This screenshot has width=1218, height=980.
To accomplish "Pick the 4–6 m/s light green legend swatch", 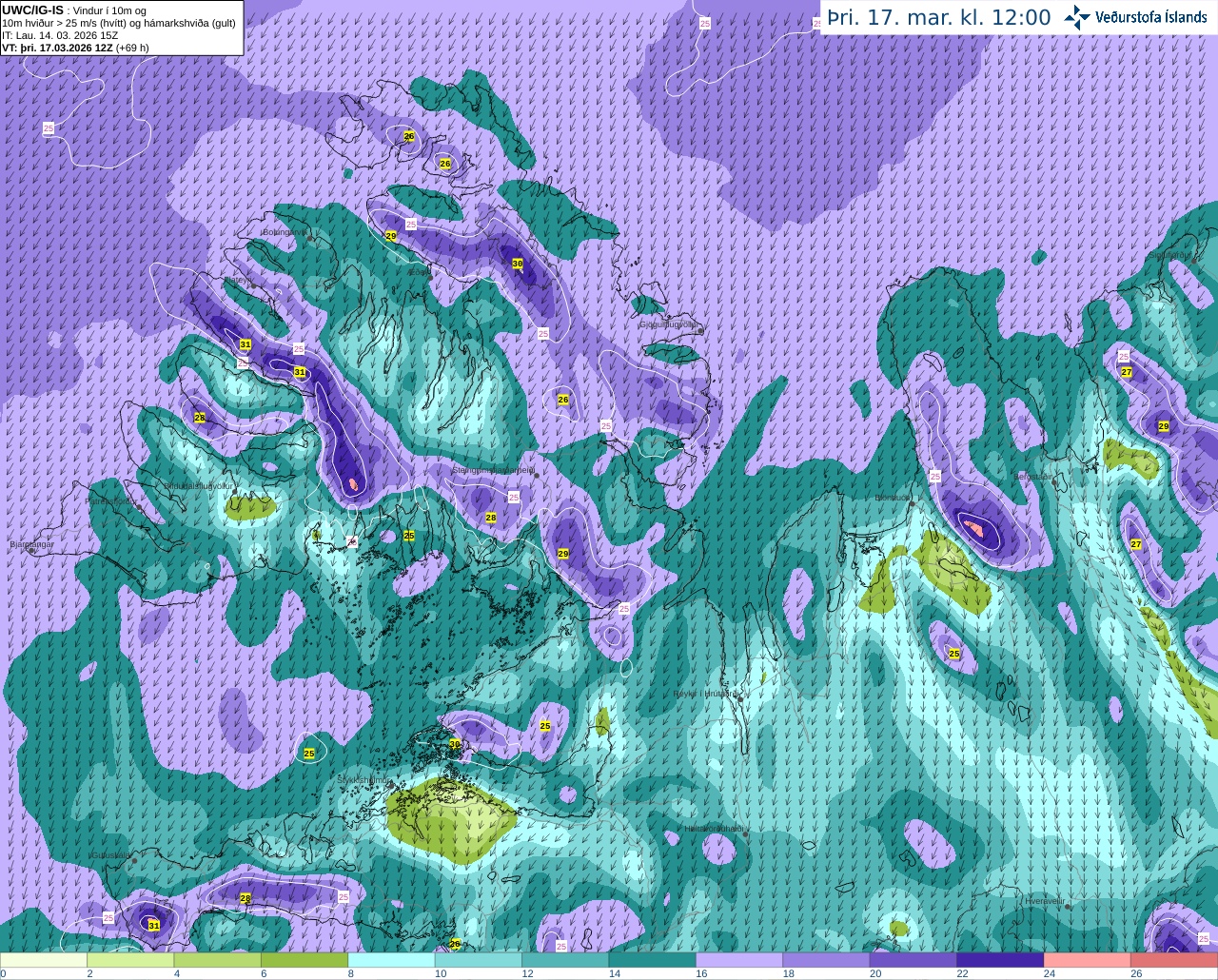I will 218,959.
